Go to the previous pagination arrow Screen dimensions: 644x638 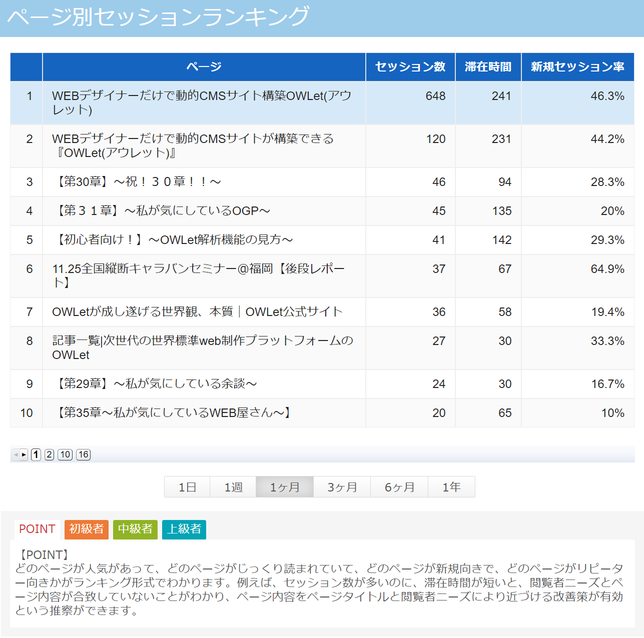point(16,455)
